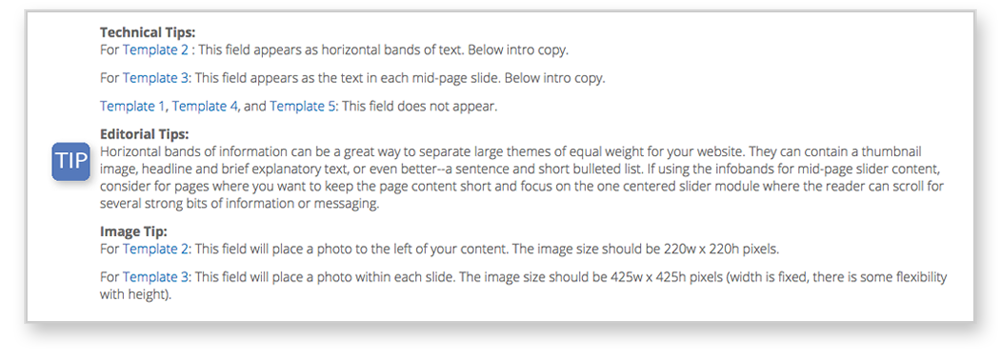Image resolution: width=1000 pixels, height=362 pixels.
Task: Follow the Template 4 link
Action: 205,106
